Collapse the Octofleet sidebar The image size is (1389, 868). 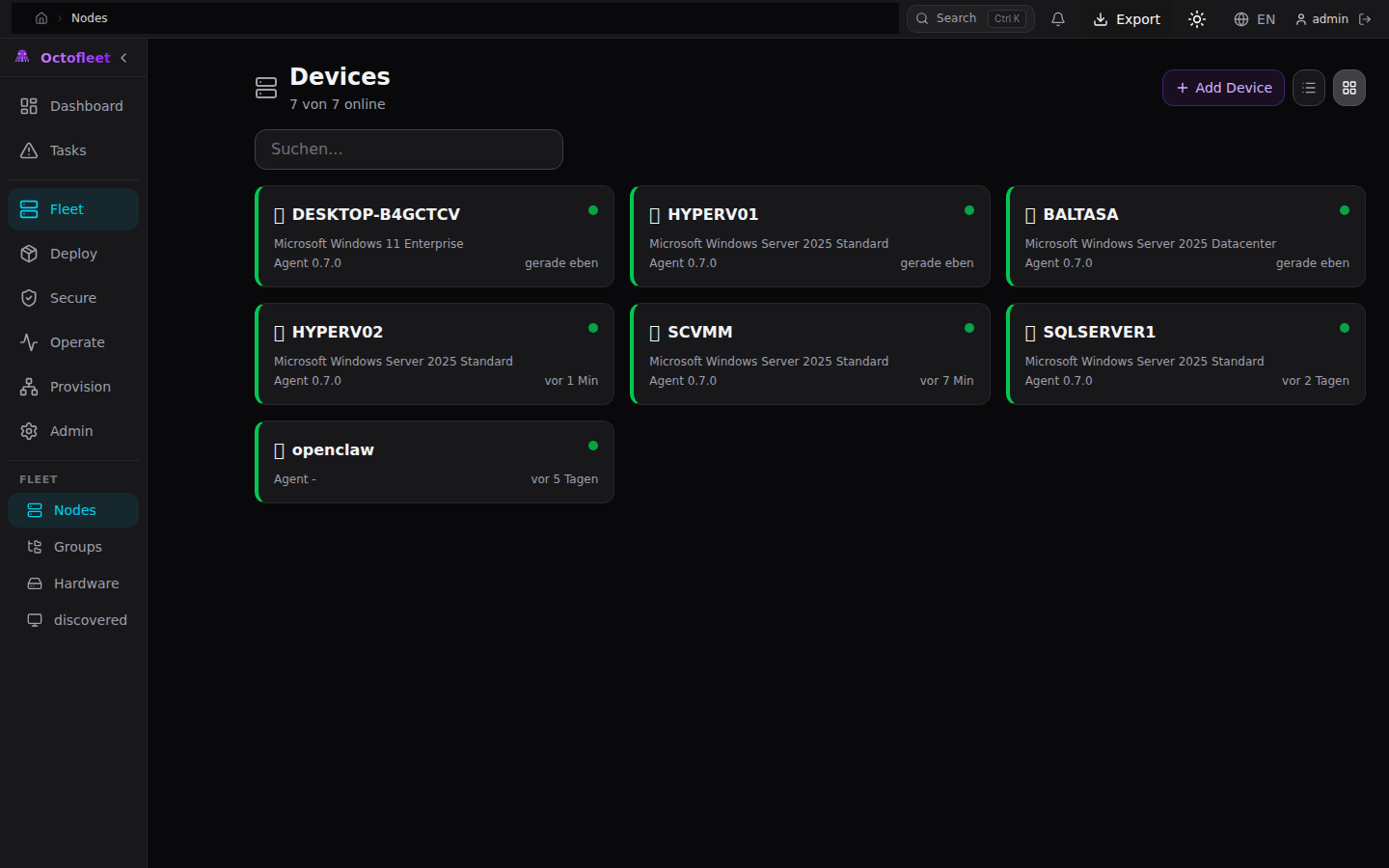click(123, 57)
